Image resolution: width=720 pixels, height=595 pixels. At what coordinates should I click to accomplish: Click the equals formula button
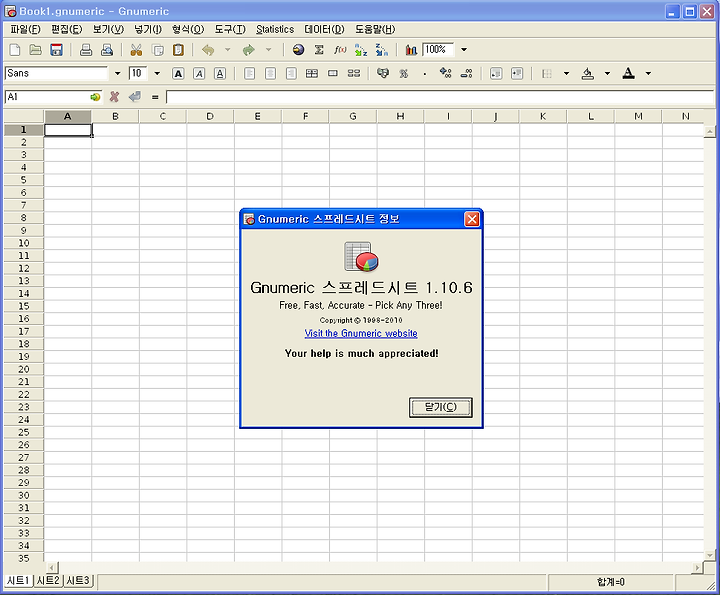(x=155, y=97)
